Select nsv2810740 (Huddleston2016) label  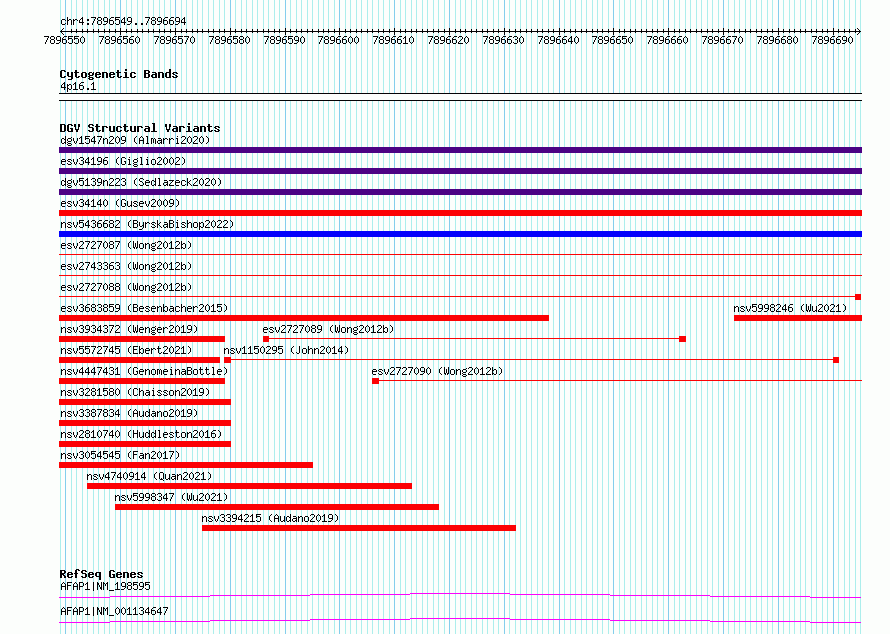coord(141,434)
